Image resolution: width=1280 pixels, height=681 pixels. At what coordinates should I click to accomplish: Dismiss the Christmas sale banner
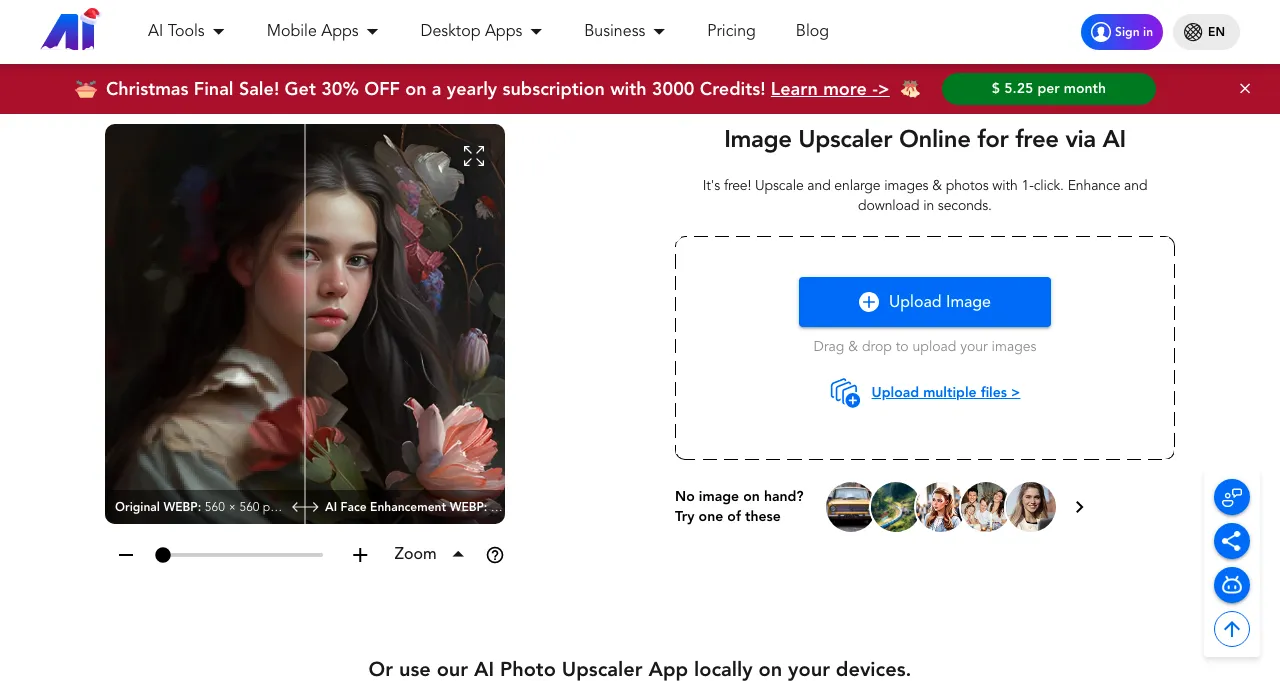point(1245,89)
